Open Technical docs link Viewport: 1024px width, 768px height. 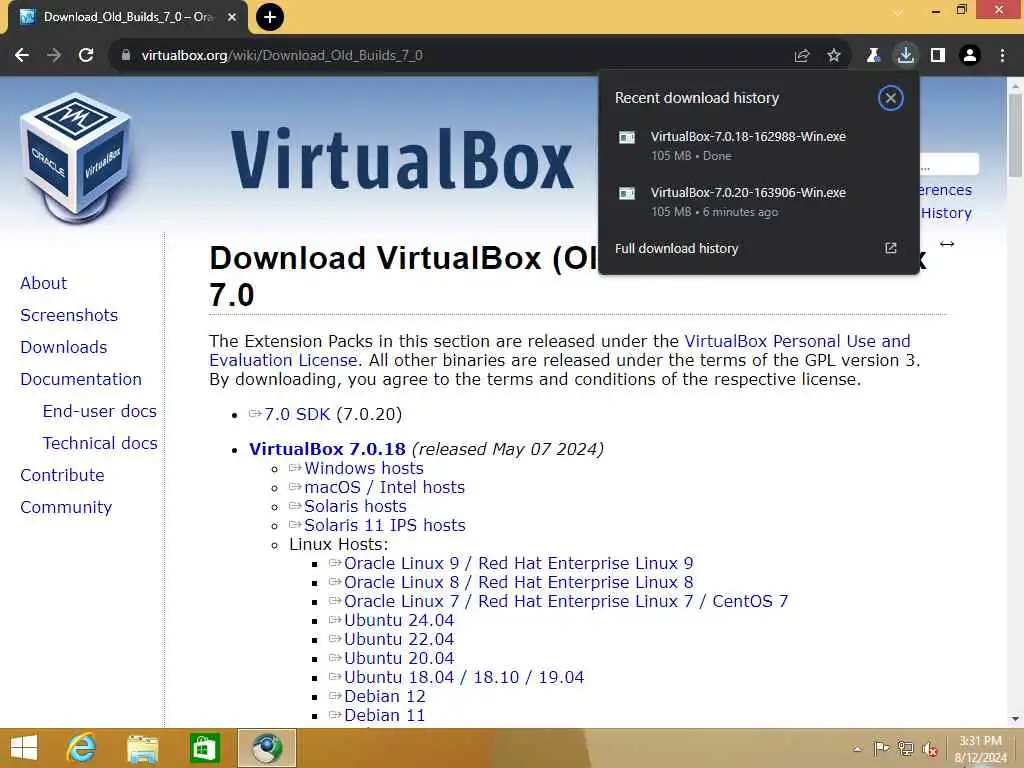100,443
